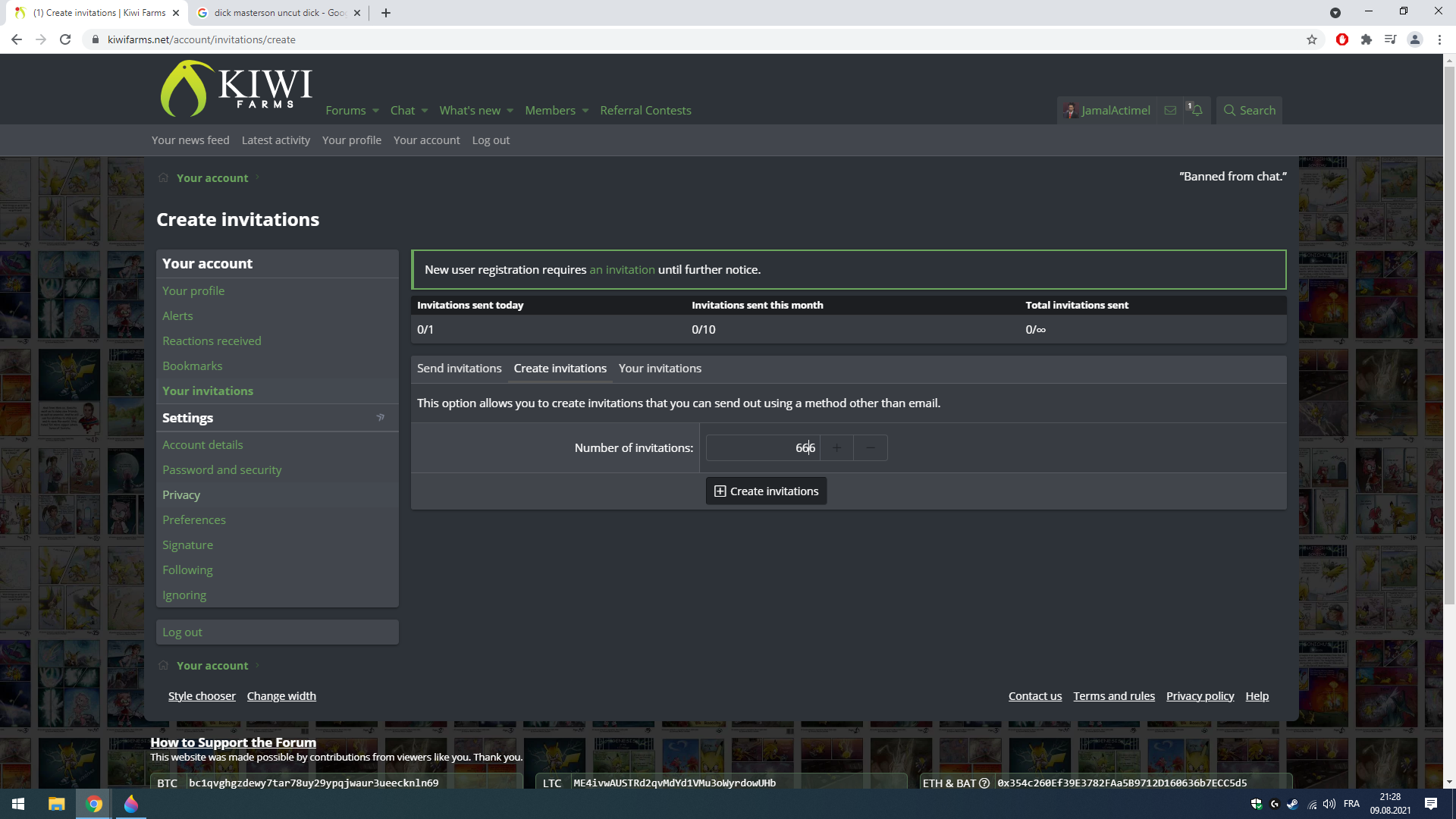Open the browser media controls icon
Viewport: 1456px width, 819px height.
click(1391, 39)
